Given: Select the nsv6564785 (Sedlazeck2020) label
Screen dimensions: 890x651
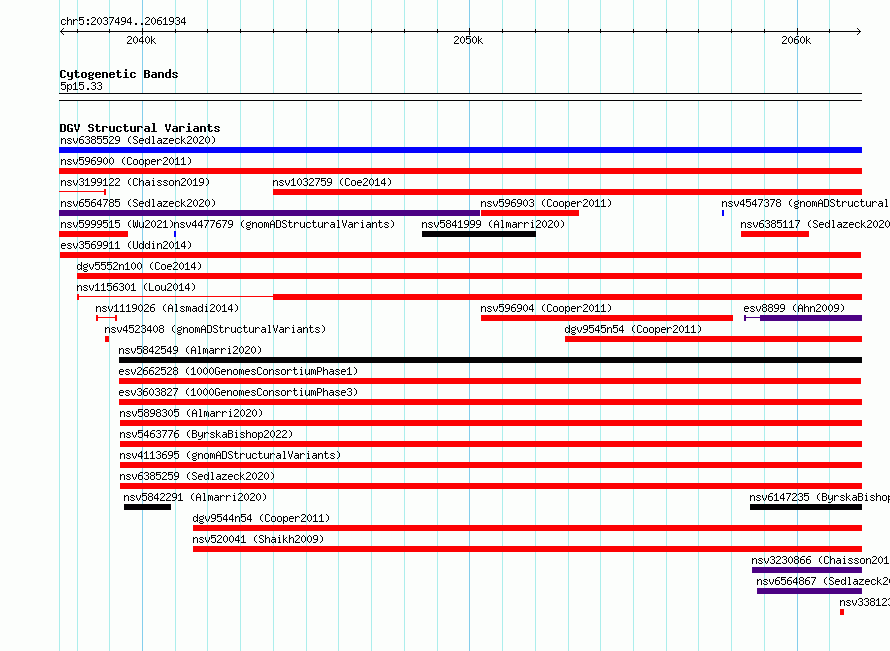Looking at the screenshot, I should coord(138,203).
